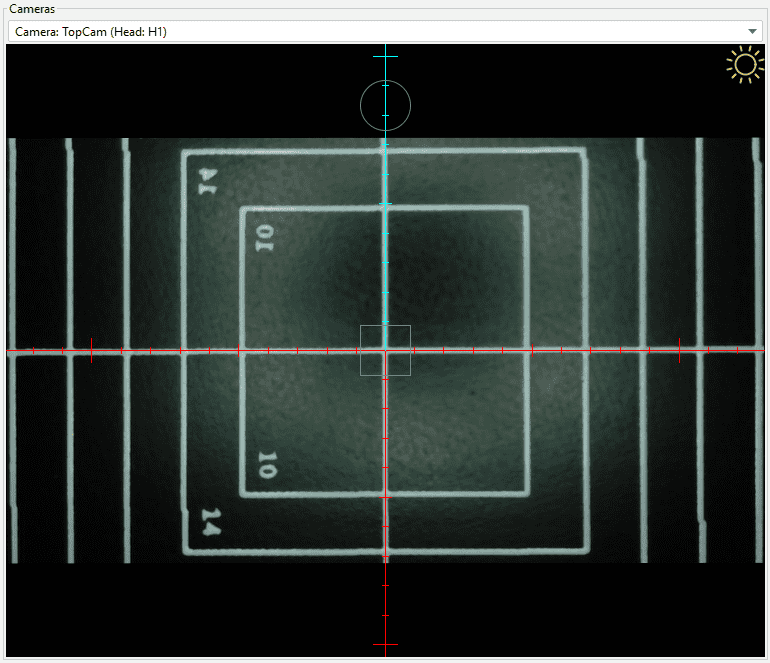Click the bottom-right corner of inner square

click(526, 493)
